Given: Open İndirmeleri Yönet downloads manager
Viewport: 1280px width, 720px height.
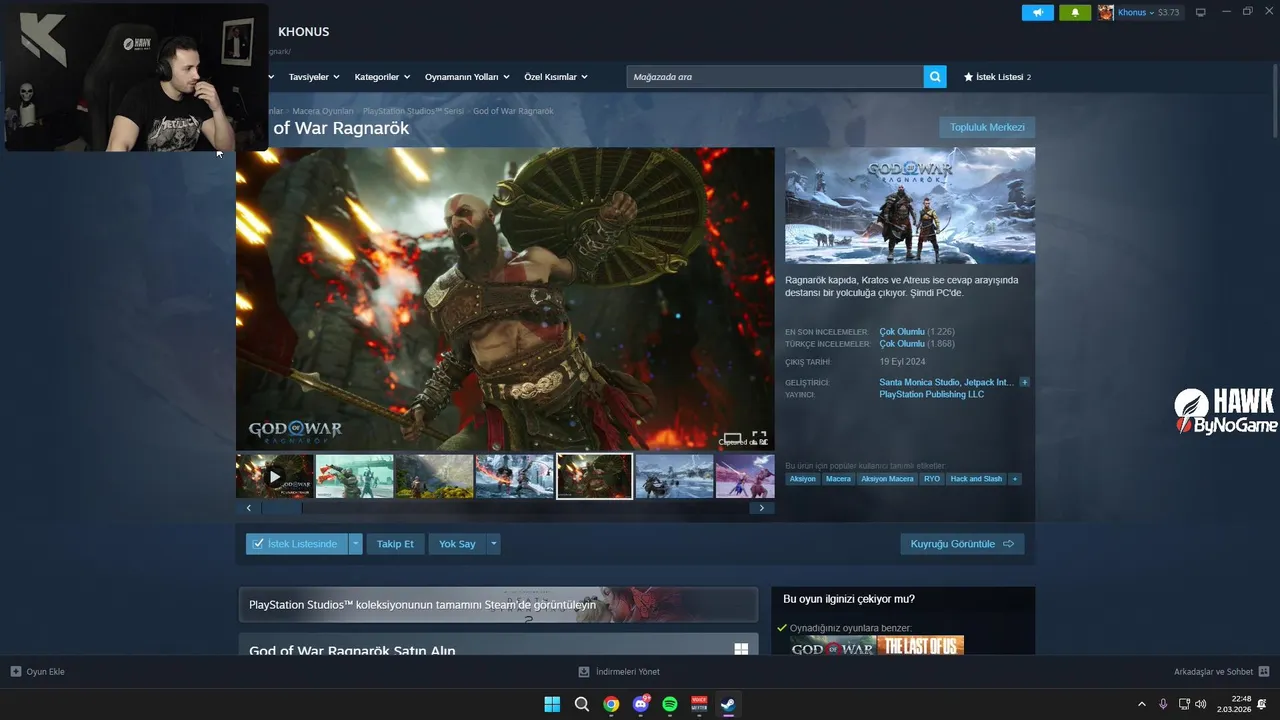Looking at the screenshot, I should click(x=619, y=672).
